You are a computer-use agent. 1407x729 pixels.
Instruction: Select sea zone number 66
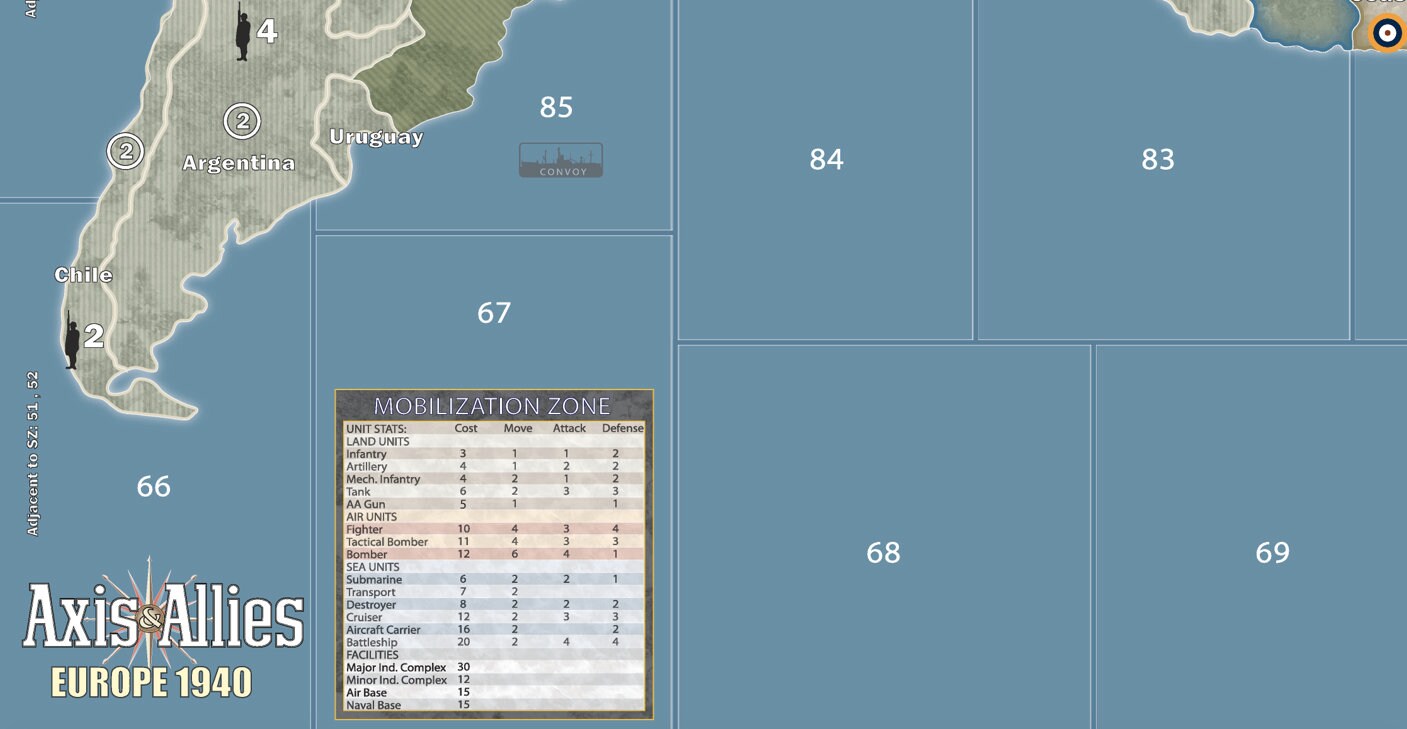[x=154, y=487]
